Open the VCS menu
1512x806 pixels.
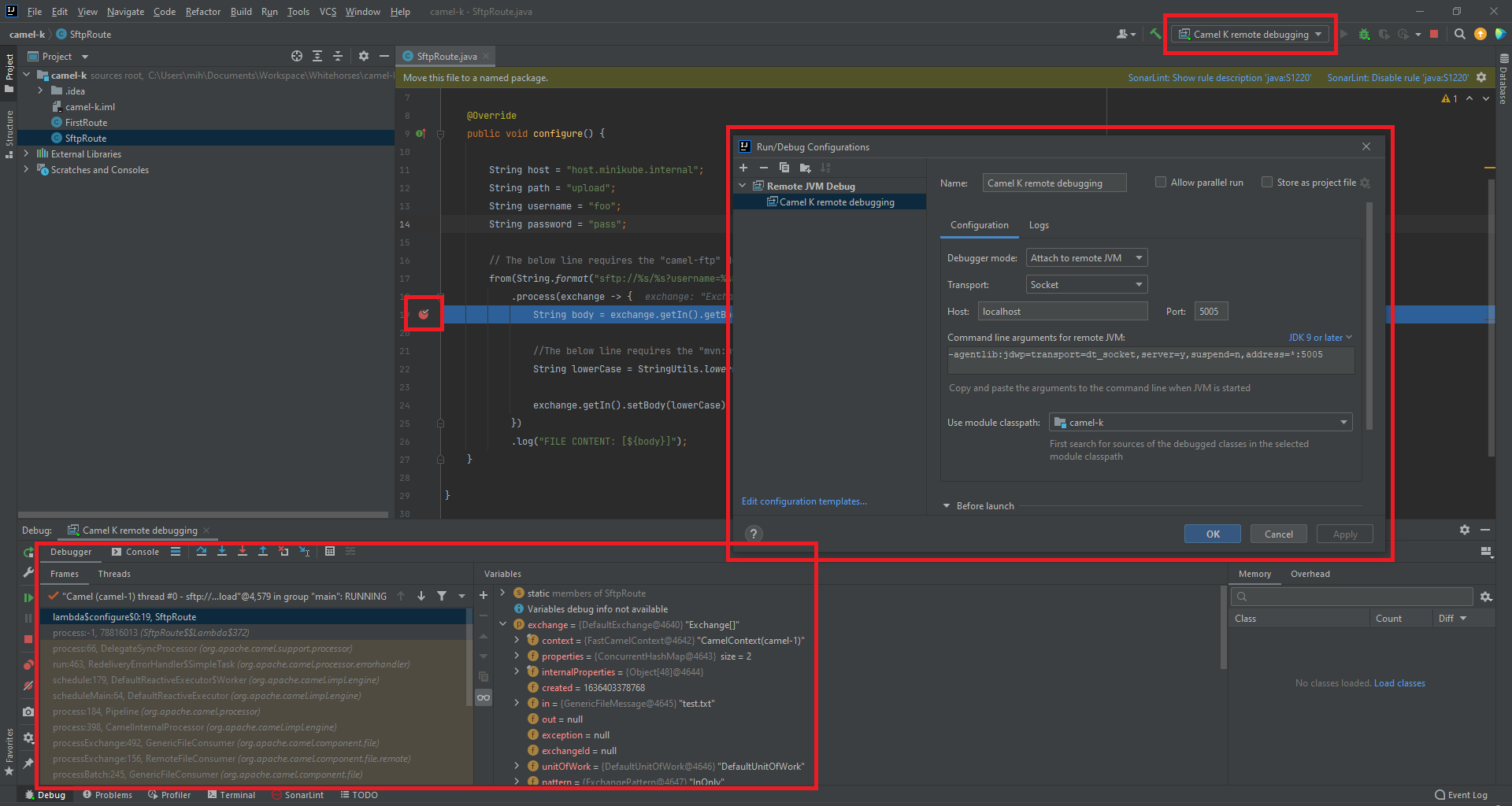pos(328,12)
